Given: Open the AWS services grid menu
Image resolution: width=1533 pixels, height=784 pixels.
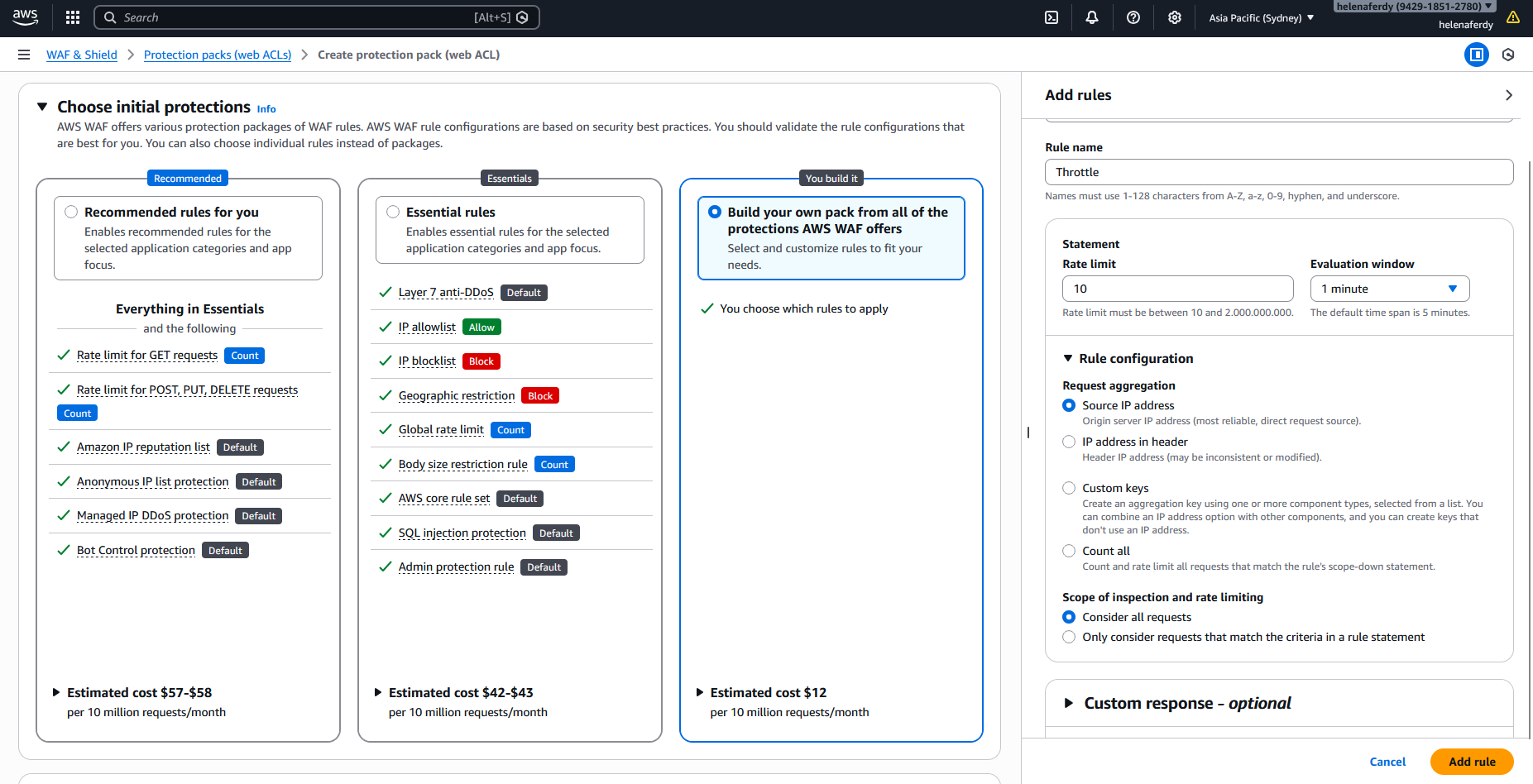Looking at the screenshot, I should 73,17.
